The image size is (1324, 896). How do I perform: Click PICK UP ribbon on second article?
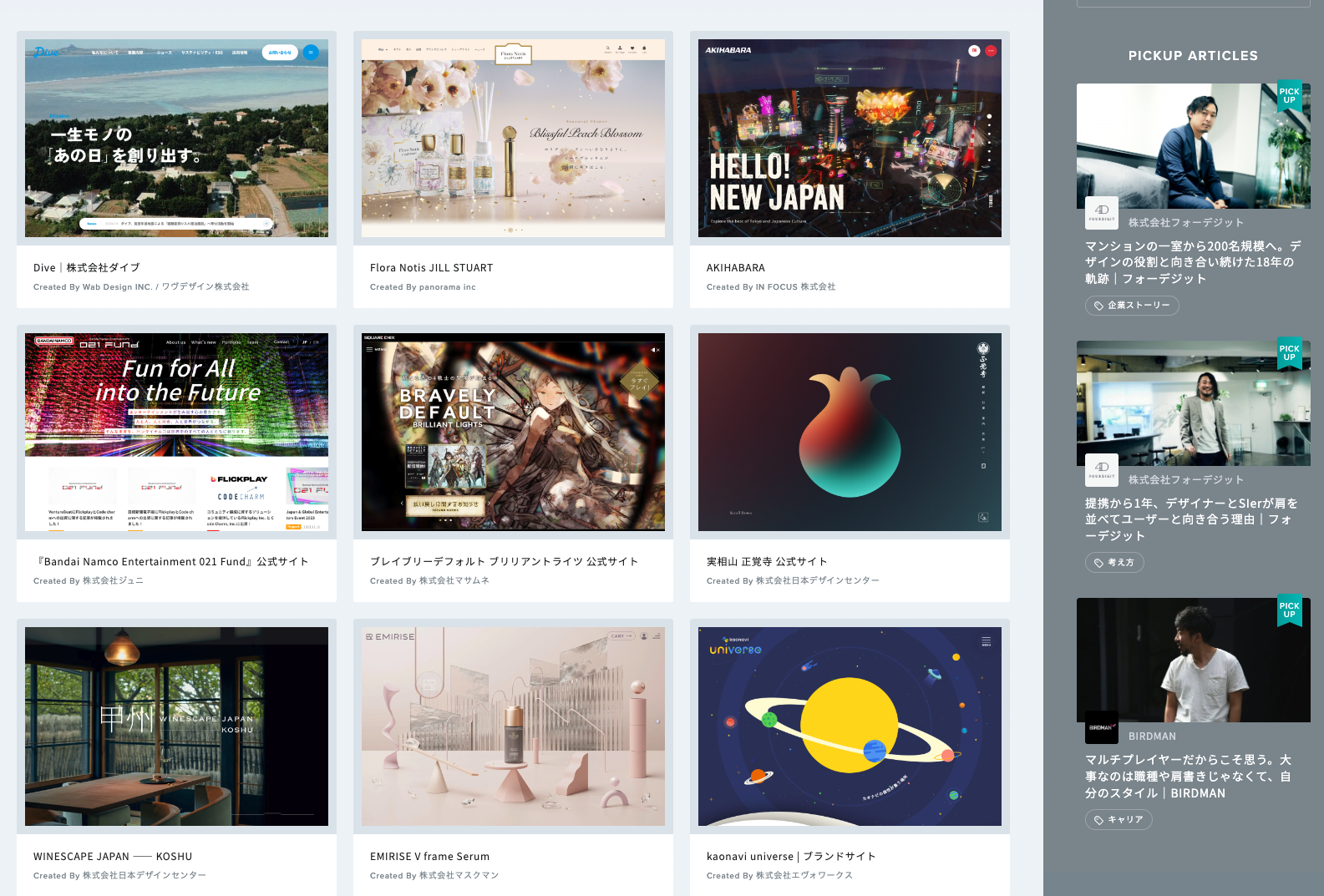click(x=1290, y=354)
